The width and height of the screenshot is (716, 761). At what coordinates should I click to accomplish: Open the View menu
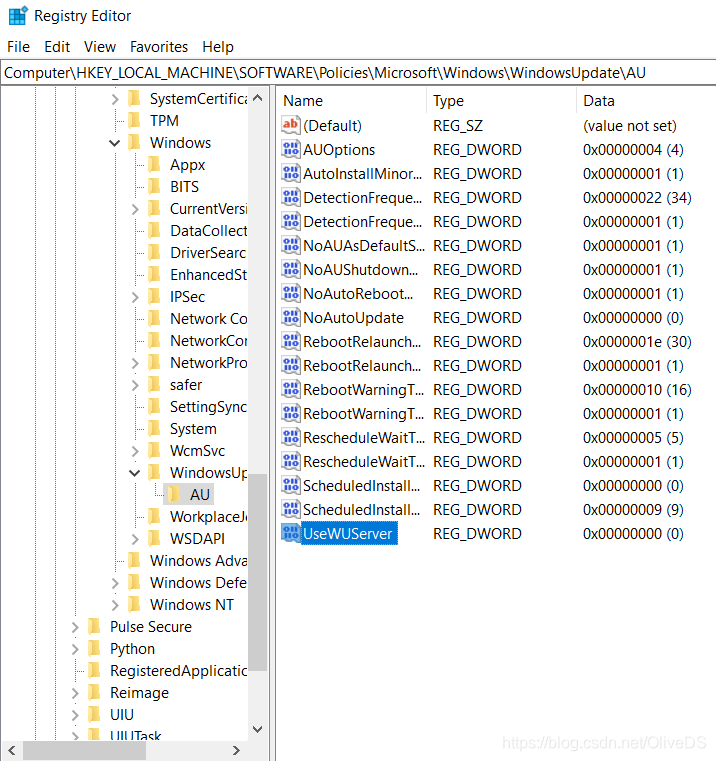pos(100,47)
